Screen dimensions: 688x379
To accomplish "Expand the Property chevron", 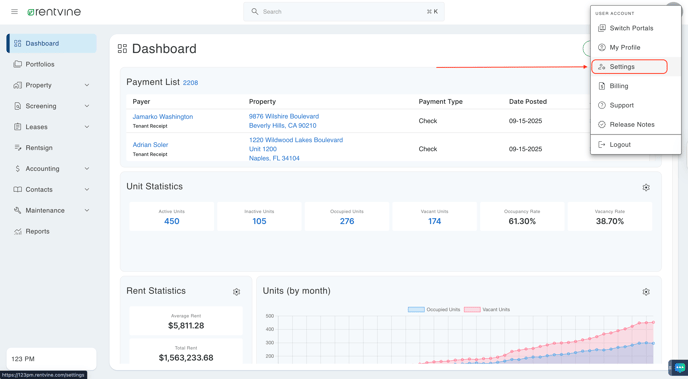I will (x=87, y=85).
